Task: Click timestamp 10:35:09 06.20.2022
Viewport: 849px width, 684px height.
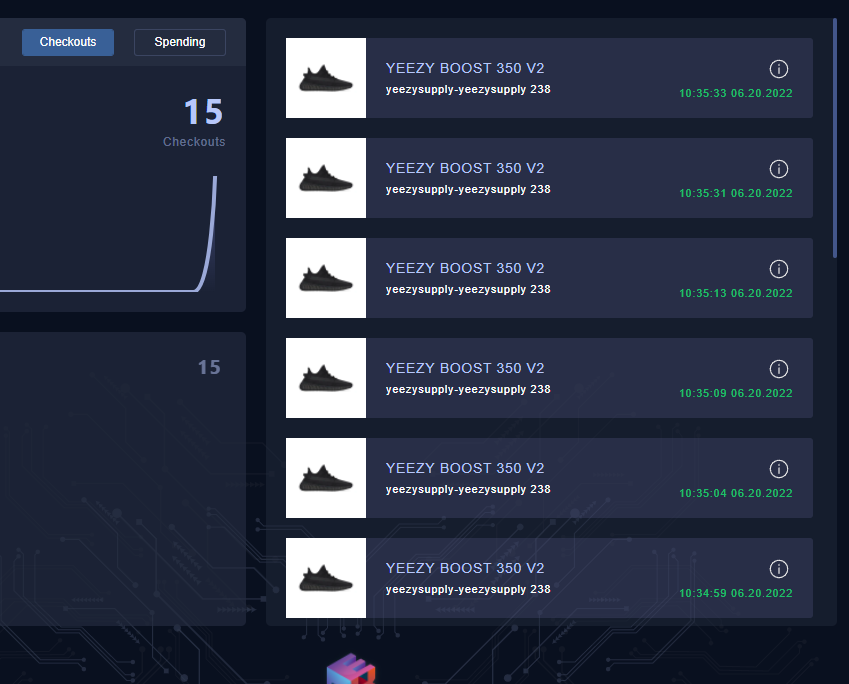Action: [736, 393]
